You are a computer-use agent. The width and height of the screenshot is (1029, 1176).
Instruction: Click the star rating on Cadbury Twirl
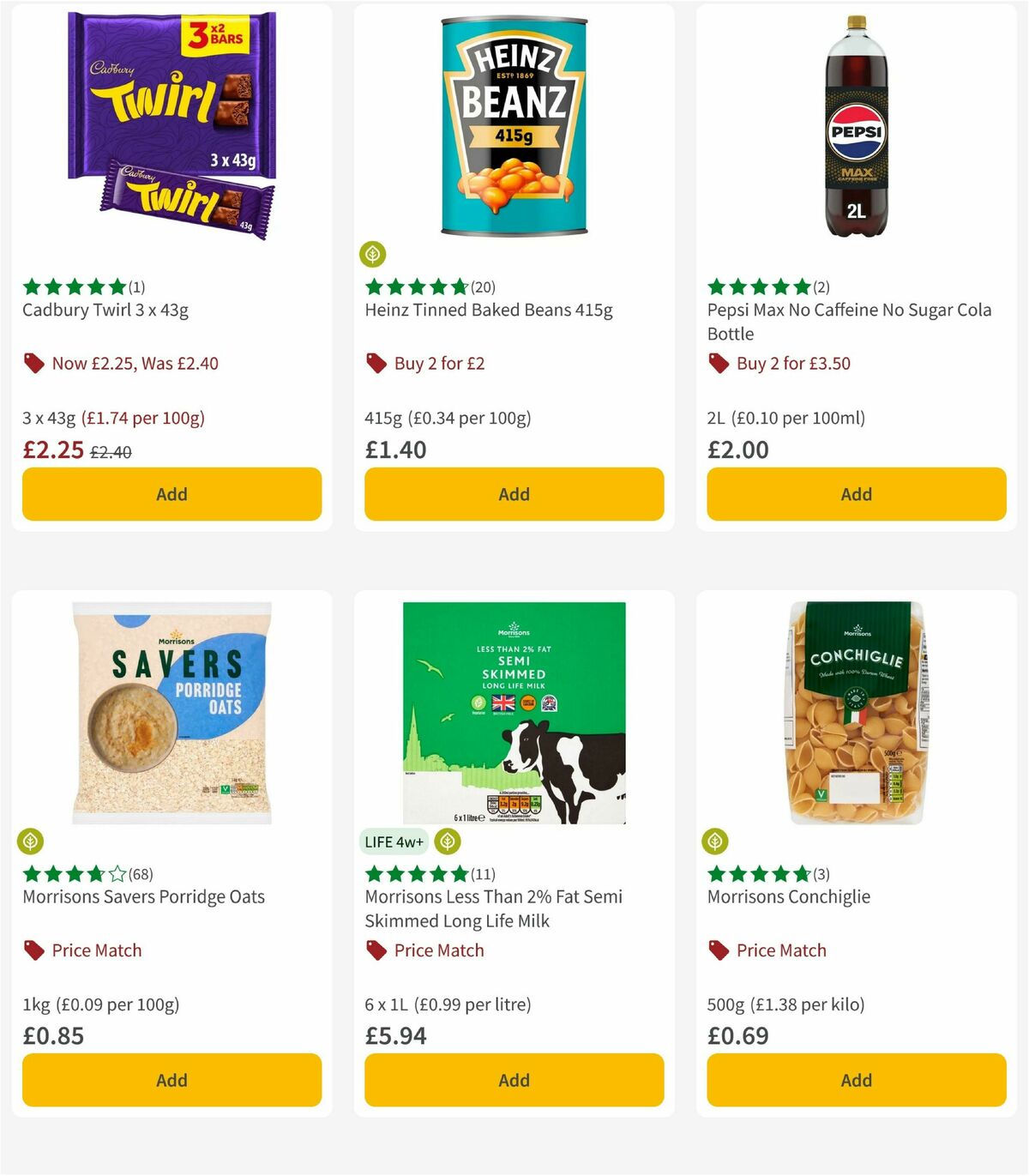pos(73,287)
